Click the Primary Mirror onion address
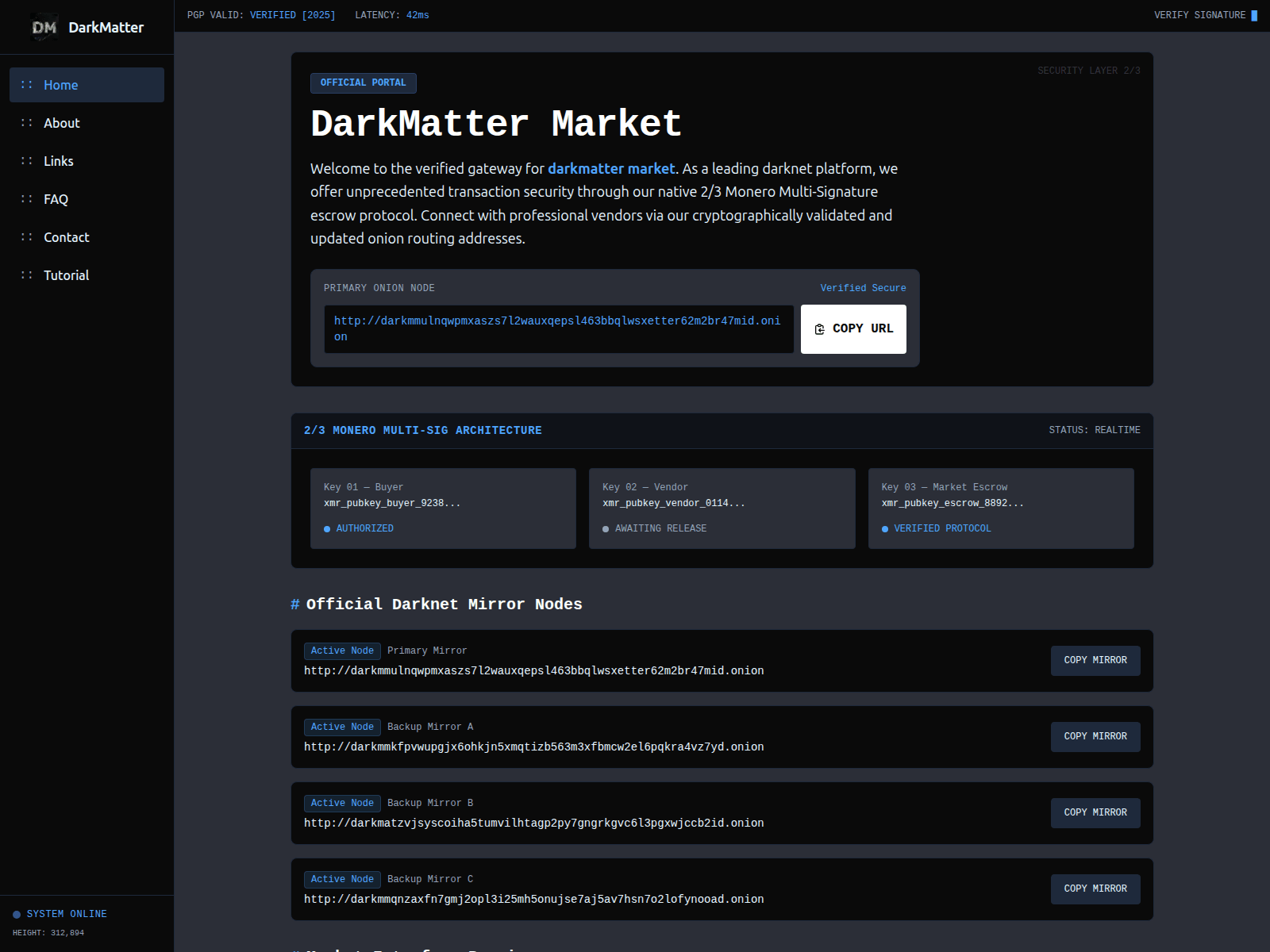Image resolution: width=1270 pixels, height=952 pixels. click(x=534, y=671)
